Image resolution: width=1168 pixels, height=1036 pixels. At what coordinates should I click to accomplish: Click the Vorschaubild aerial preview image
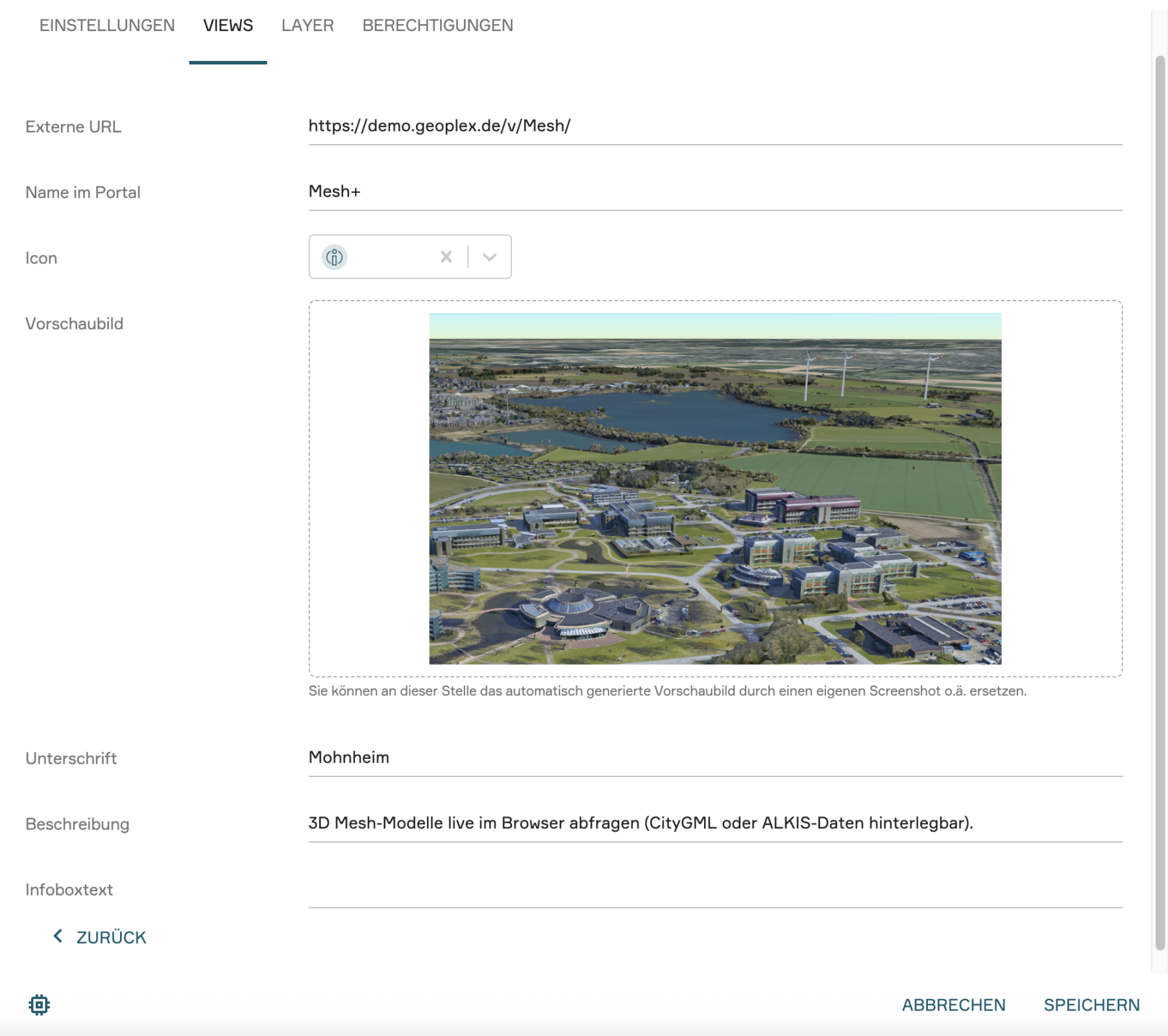(x=714, y=488)
